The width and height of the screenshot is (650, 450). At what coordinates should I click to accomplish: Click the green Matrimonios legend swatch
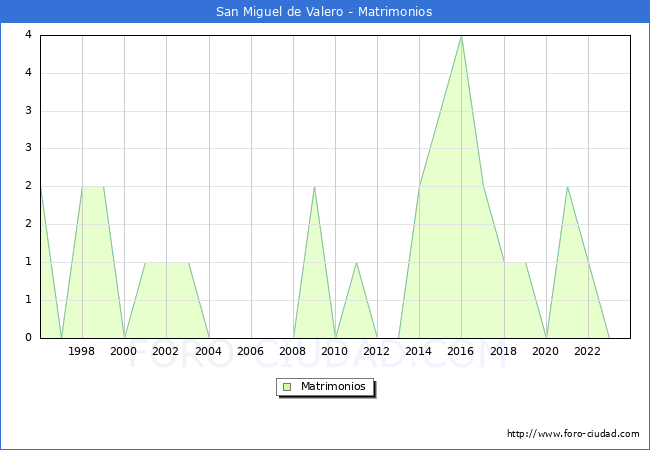(x=287, y=387)
